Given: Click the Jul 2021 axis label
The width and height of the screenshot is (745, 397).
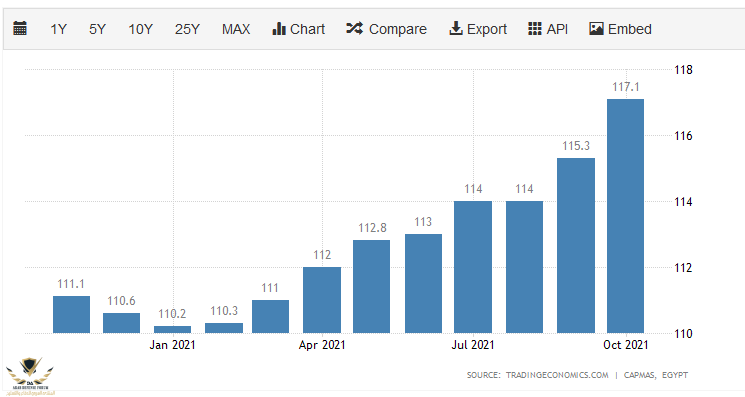Looking at the screenshot, I should tap(473, 345).
